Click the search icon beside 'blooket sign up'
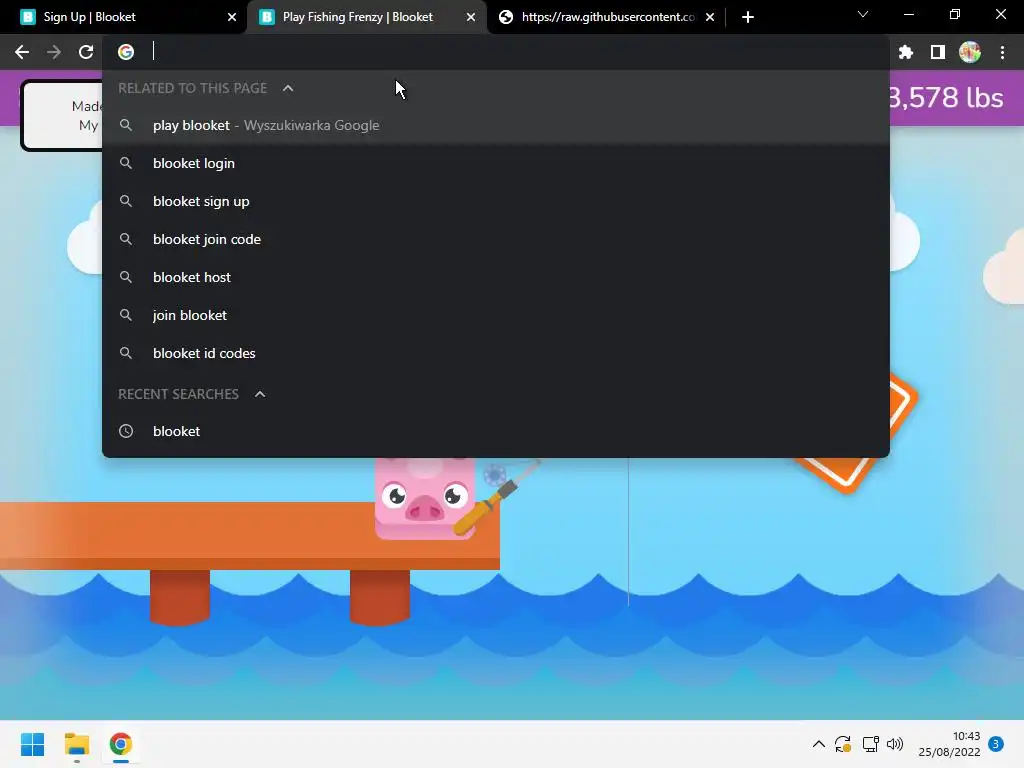The height and width of the screenshot is (768, 1024). coord(126,200)
